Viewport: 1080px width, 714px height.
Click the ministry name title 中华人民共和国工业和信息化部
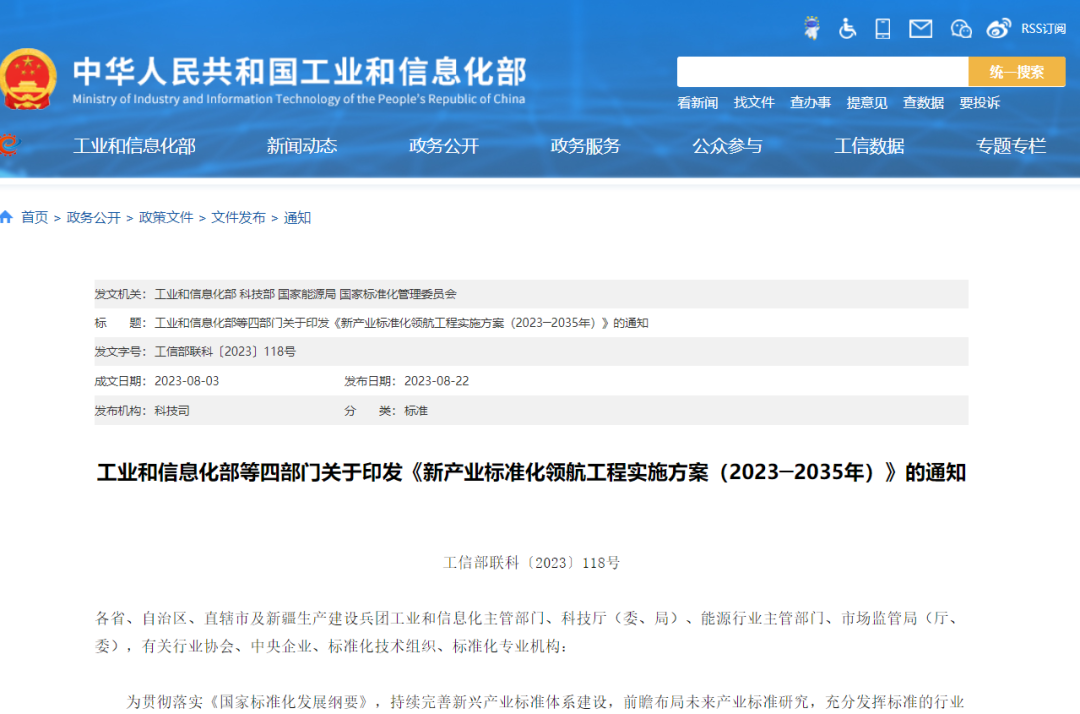pyautogui.click(x=300, y=72)
